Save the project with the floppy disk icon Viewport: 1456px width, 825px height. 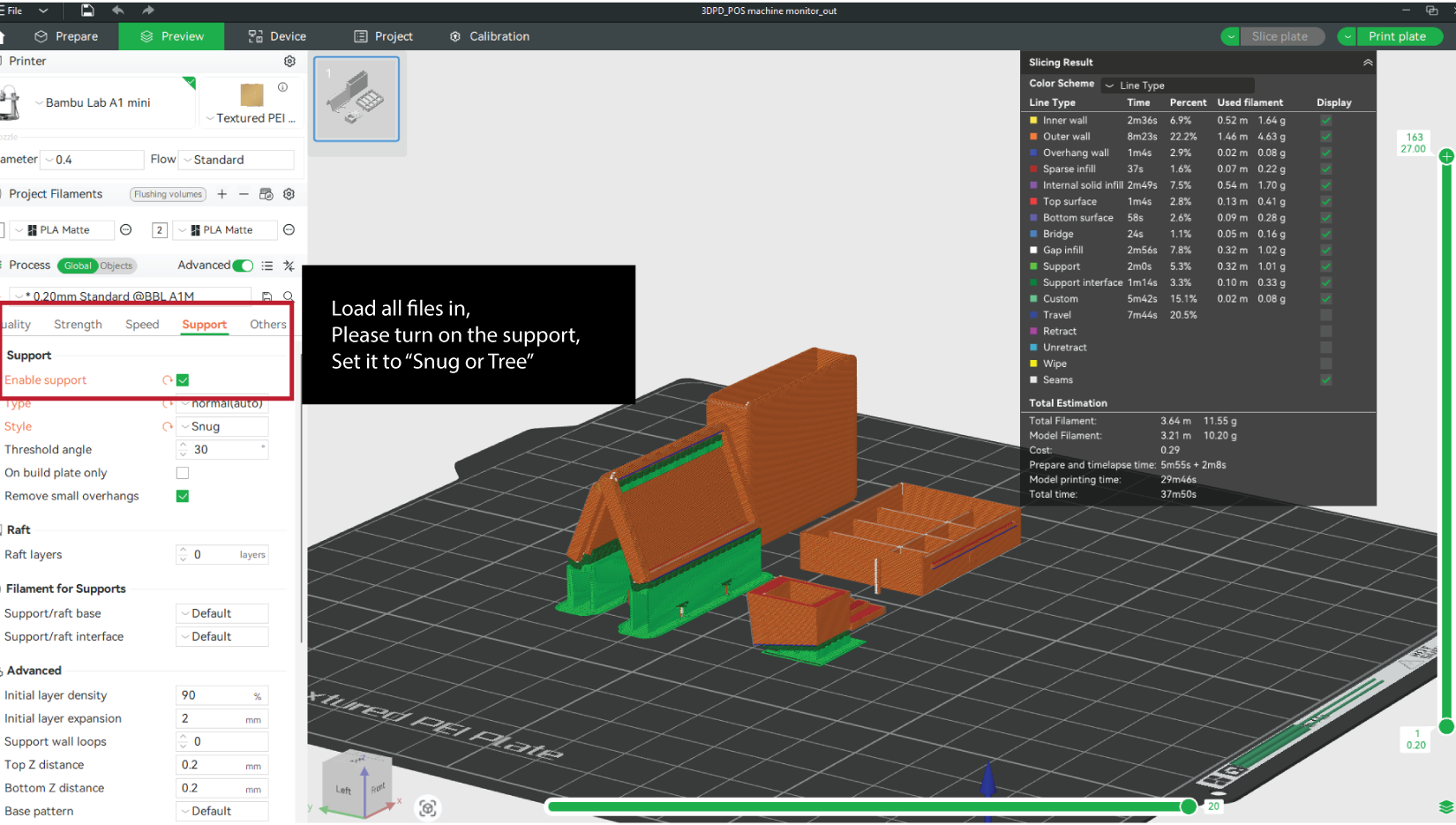tap(87, 11)
